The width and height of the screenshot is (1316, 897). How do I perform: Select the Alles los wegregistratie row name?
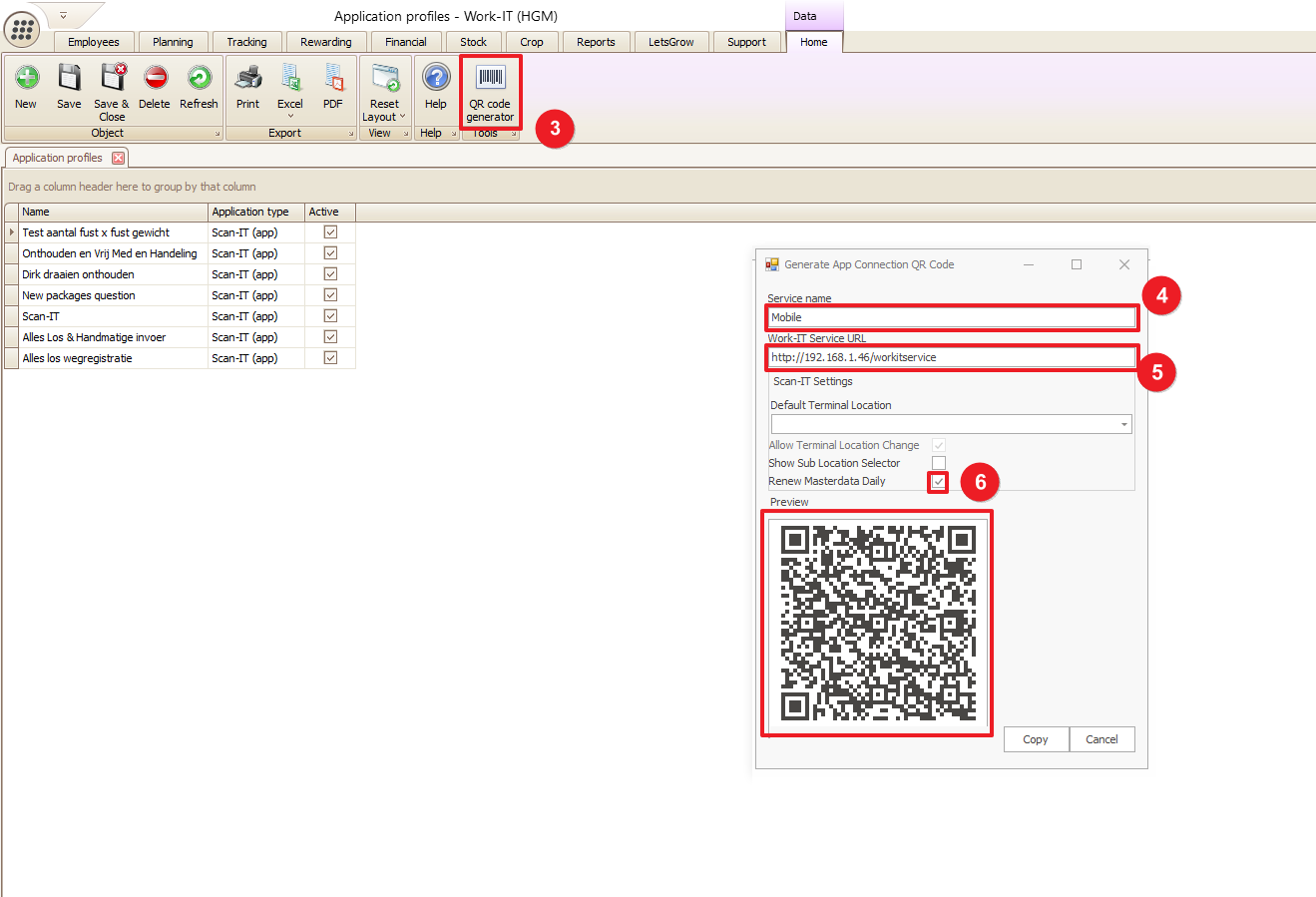(77, 358)
